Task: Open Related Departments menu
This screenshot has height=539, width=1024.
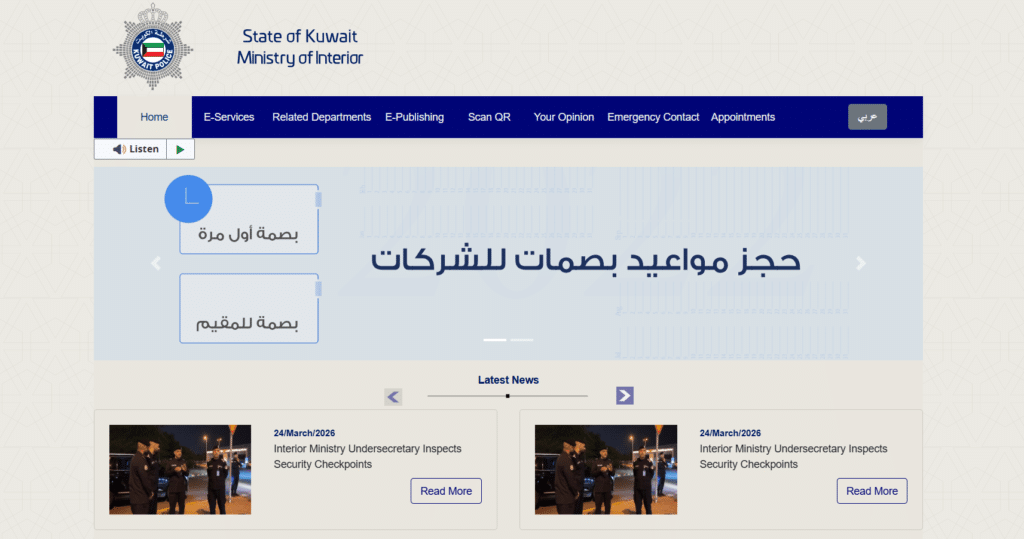Action: coord(321,117)
